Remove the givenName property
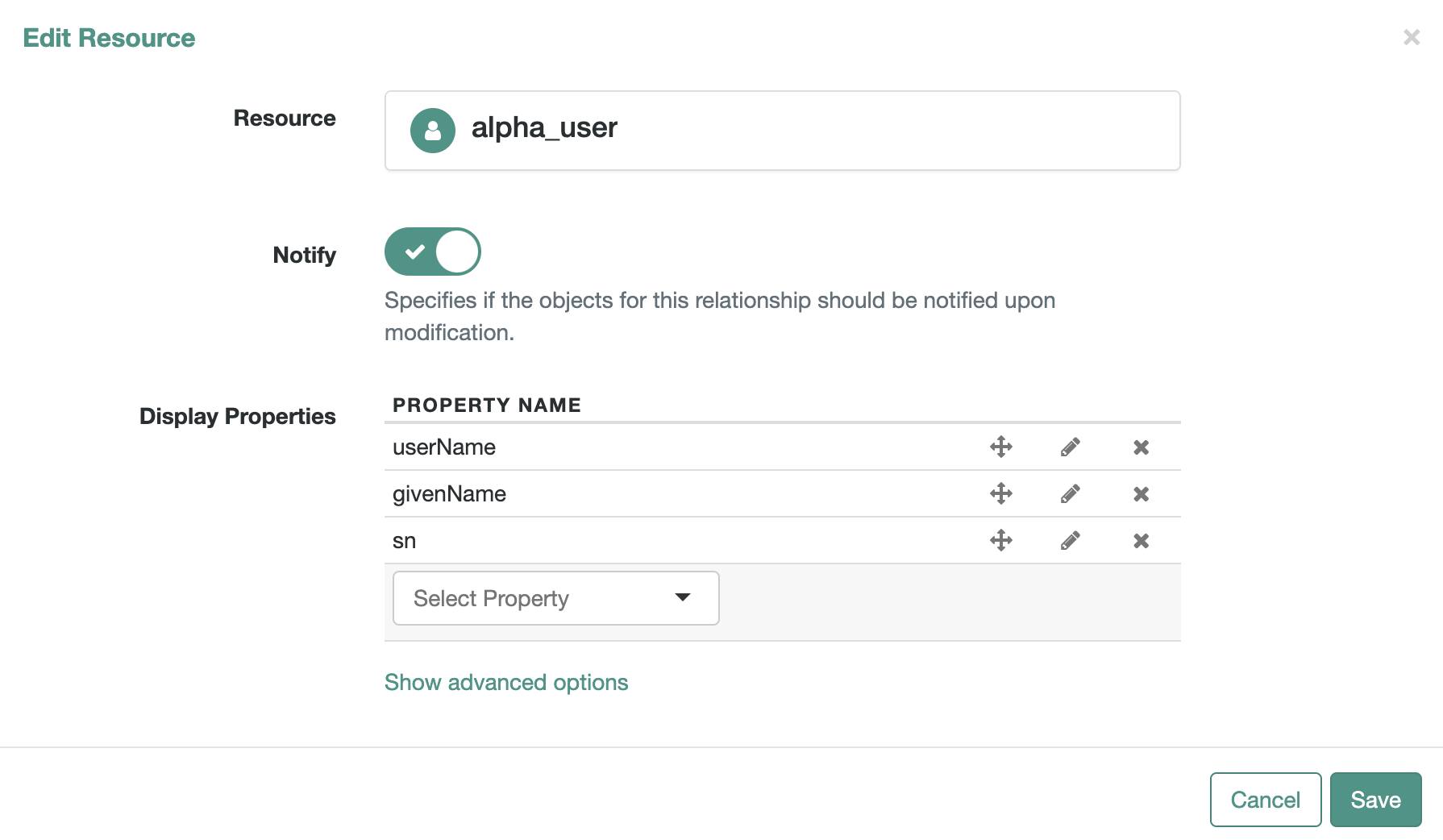 tap(1141, 493)
